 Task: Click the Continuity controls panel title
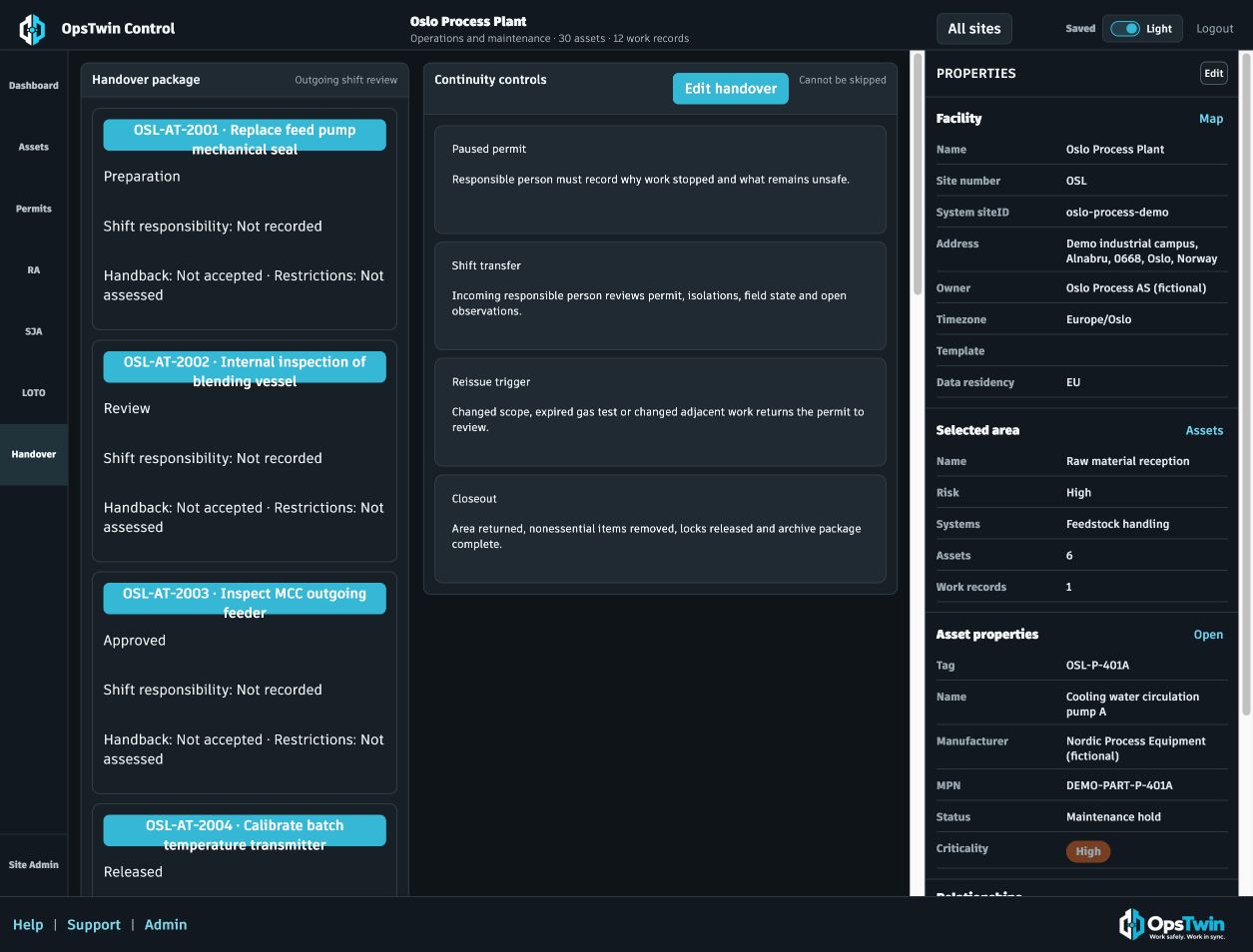[490, 80]
